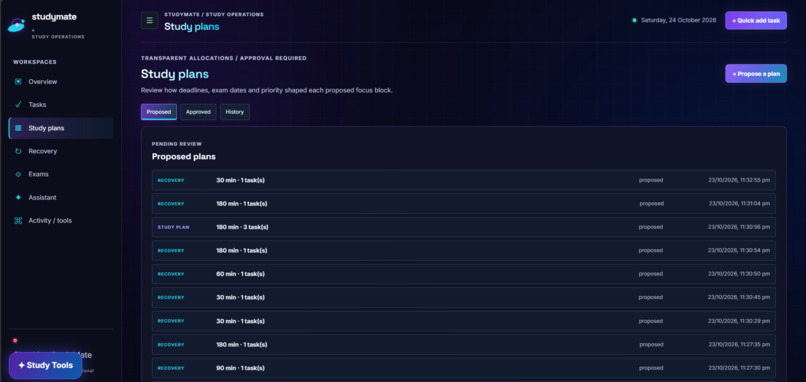
Task: Click Quick add task button
Action: [x=756, y=21]
